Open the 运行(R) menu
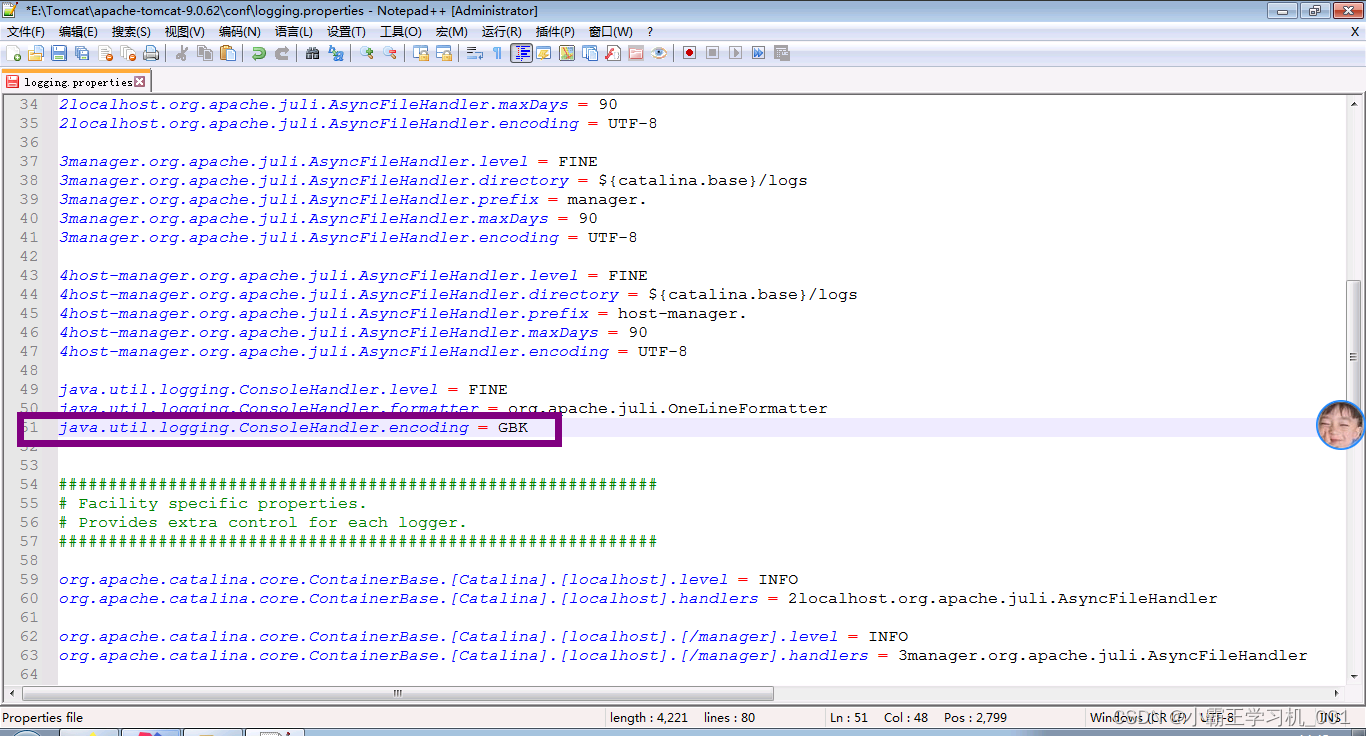This screenshot has height=736, width=1366. point(502,32)
